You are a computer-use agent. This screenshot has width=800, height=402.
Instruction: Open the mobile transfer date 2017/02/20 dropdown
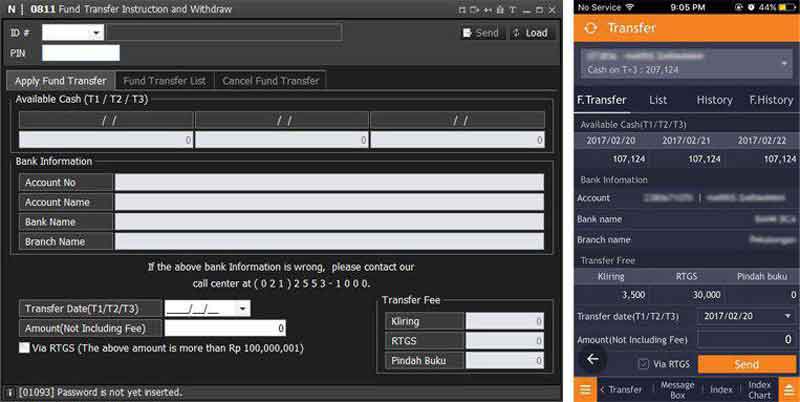click(747, 316)
